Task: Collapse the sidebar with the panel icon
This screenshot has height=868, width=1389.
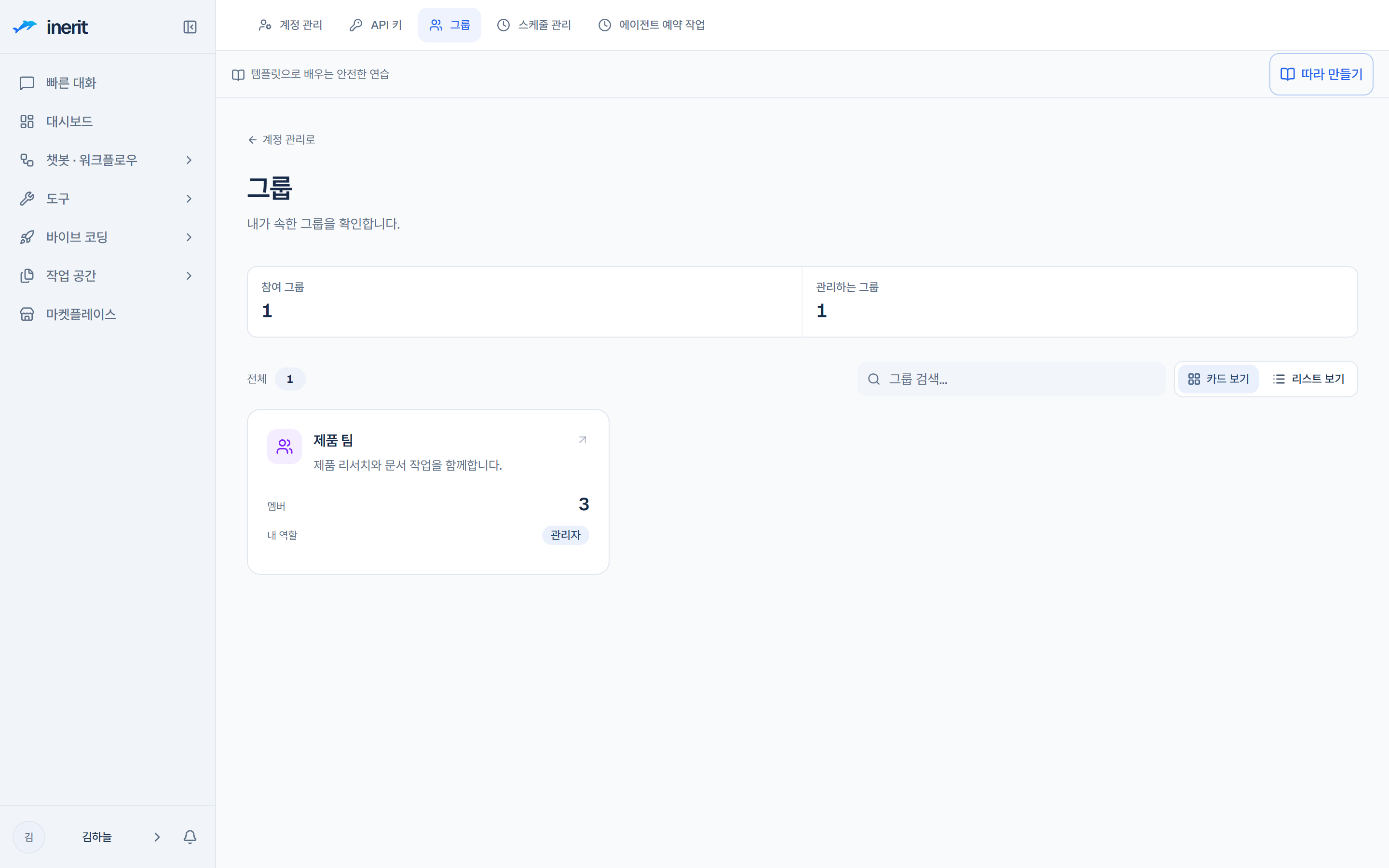Action: pyautogui.click(x=190, y=27)
